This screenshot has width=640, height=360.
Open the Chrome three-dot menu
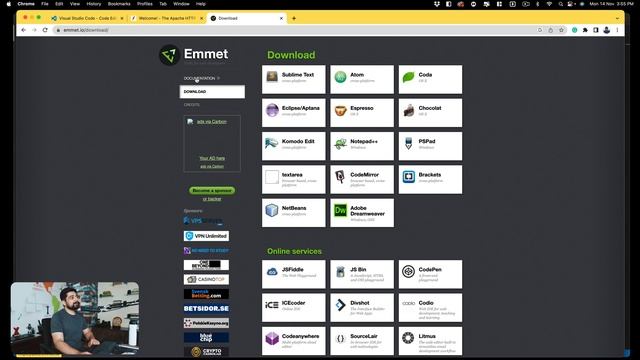tap(617, 30)
